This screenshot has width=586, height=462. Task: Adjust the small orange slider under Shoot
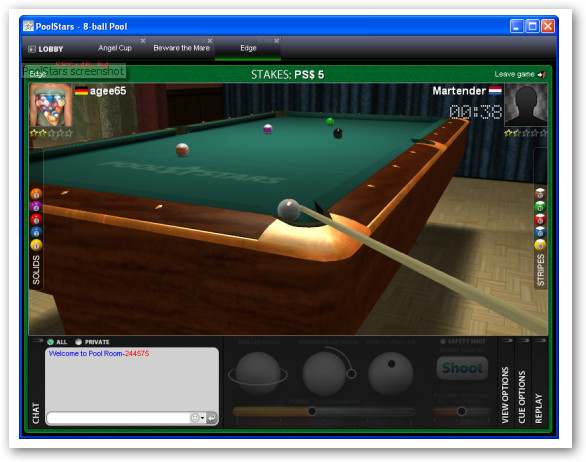(x=462, y=411)
